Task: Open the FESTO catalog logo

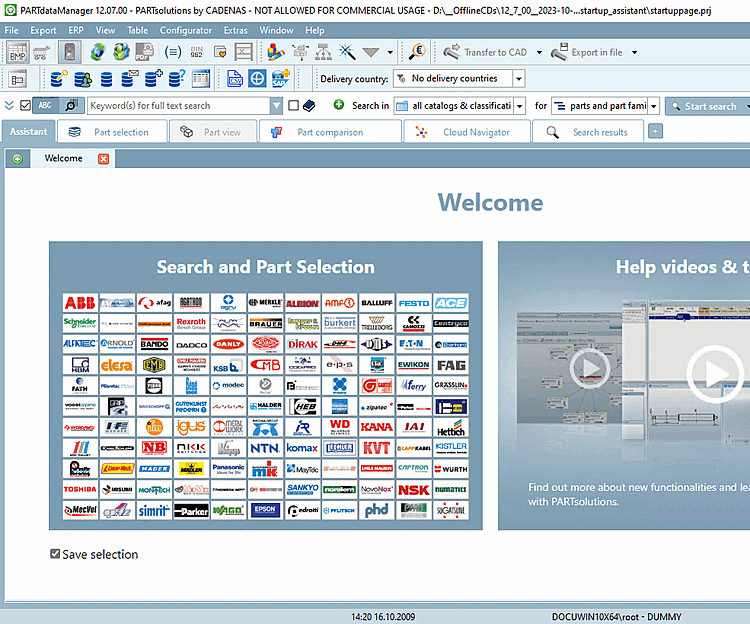Action: [x=414, y=303]
